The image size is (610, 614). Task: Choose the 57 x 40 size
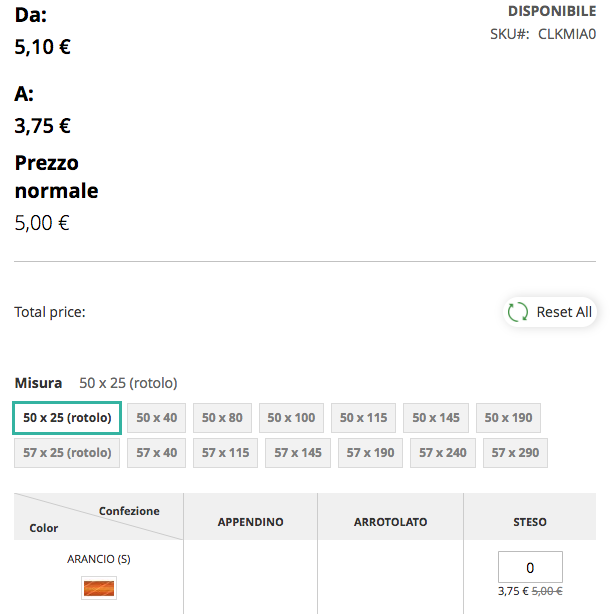(157, 453)
